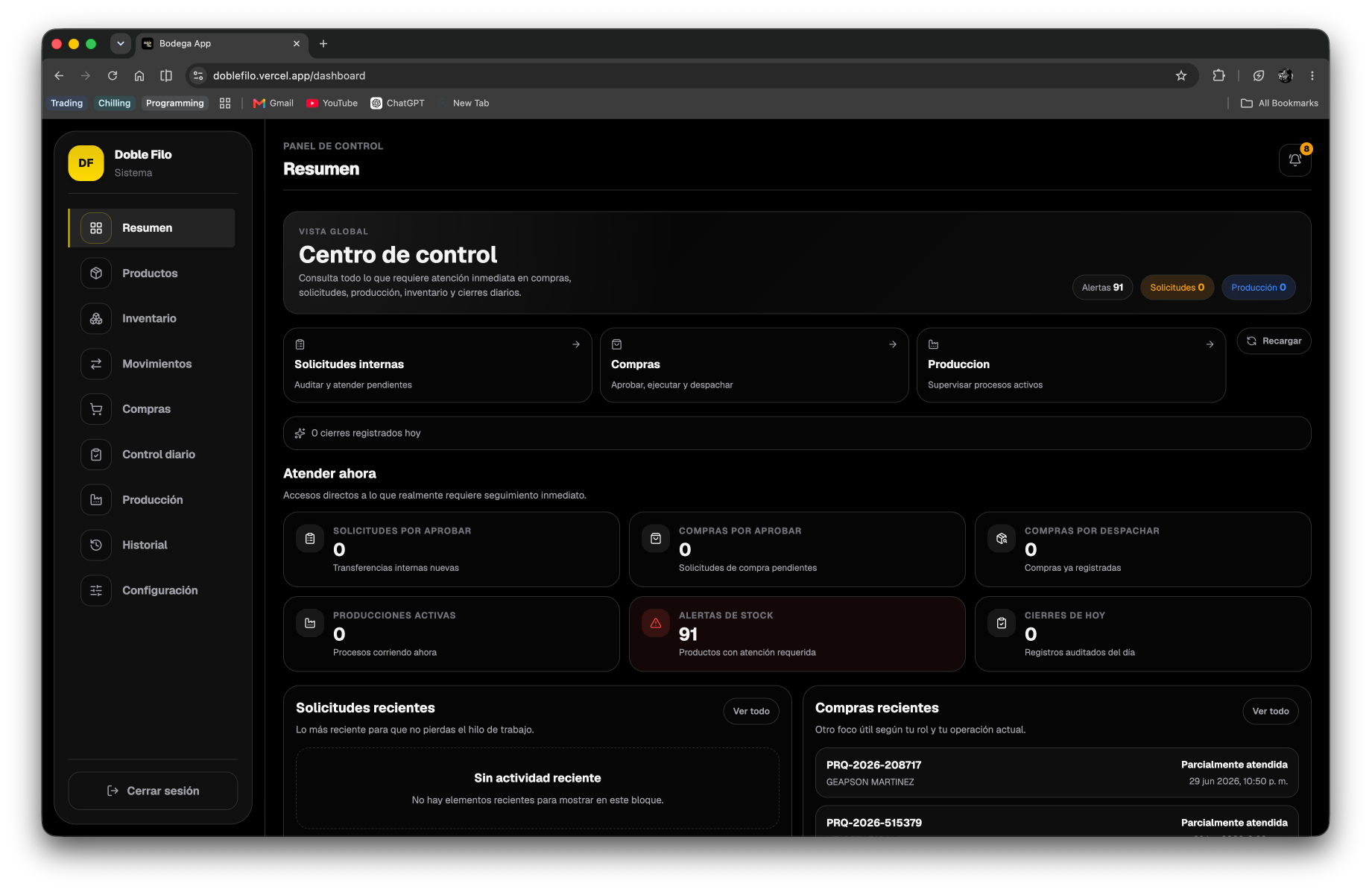Click the Solicitudes 0 orange pill

[1177, 288]
